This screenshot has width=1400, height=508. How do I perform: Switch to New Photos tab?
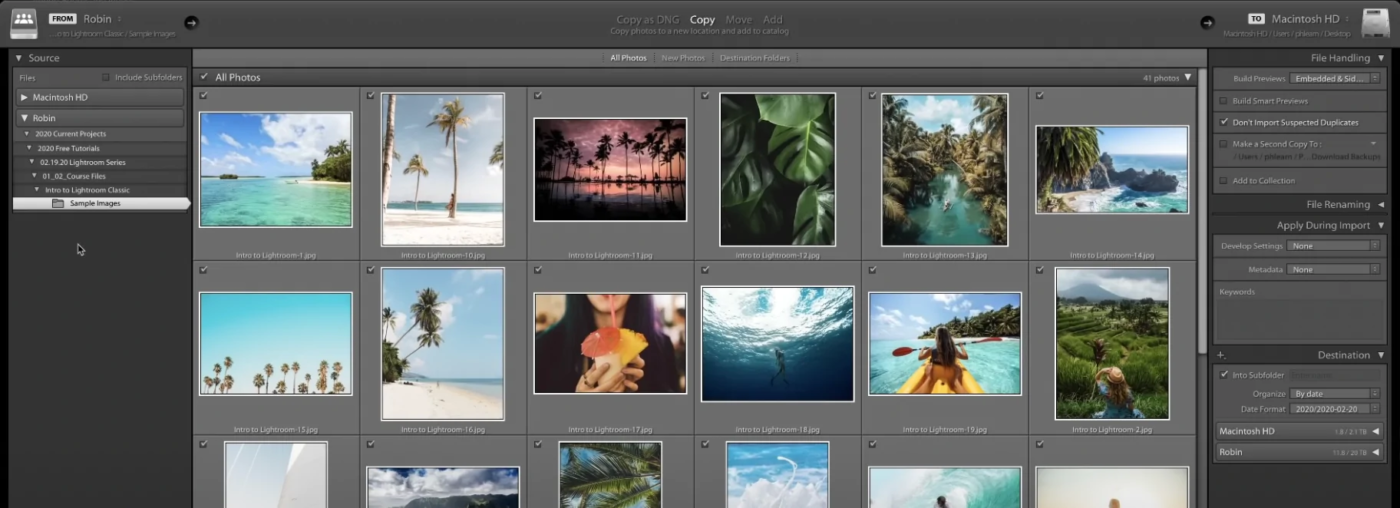click(683, 58)
